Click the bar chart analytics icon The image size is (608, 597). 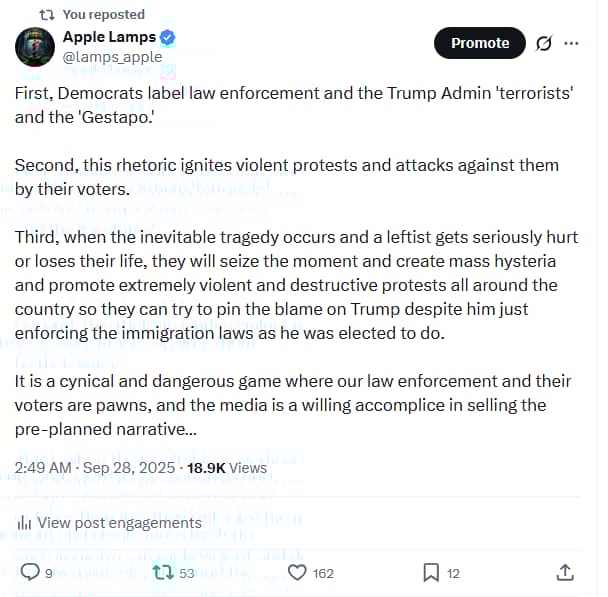point(24,523)
